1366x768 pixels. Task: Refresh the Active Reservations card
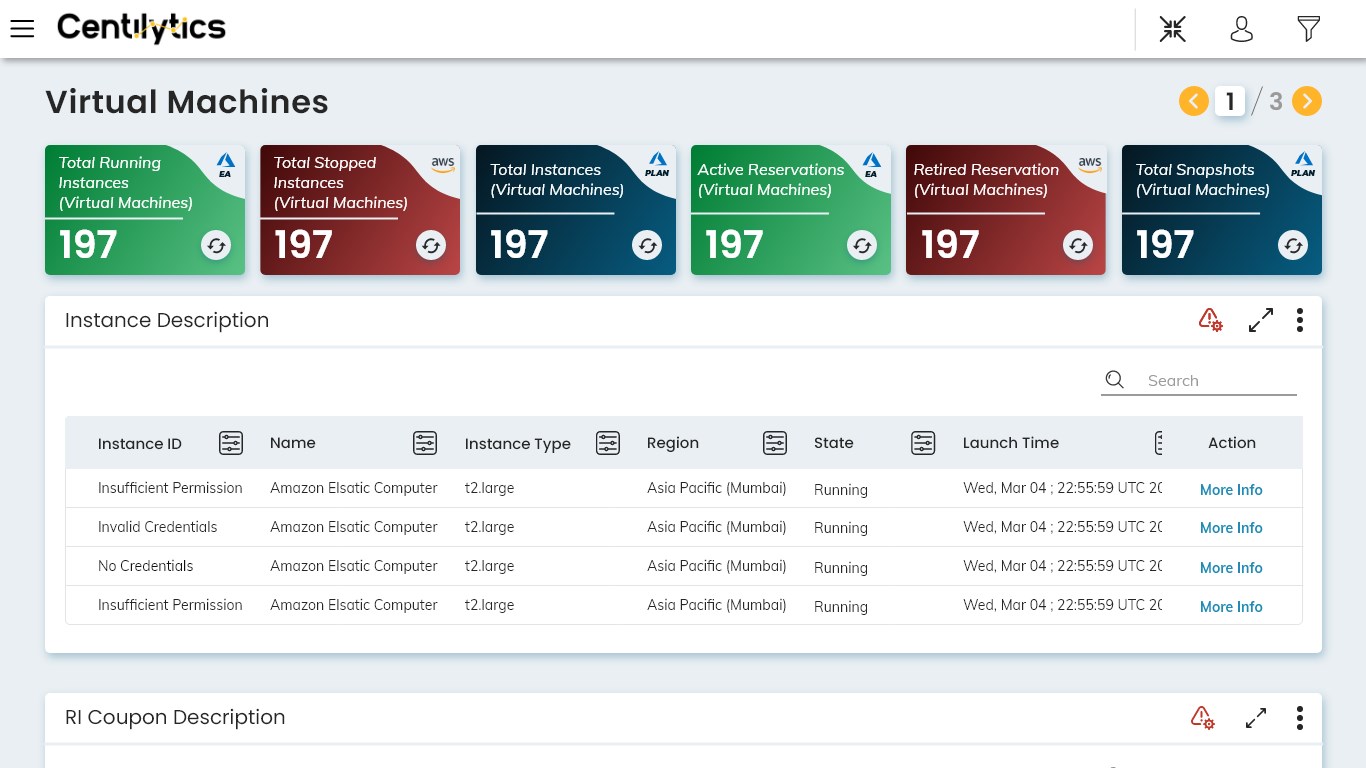[862, 245]
